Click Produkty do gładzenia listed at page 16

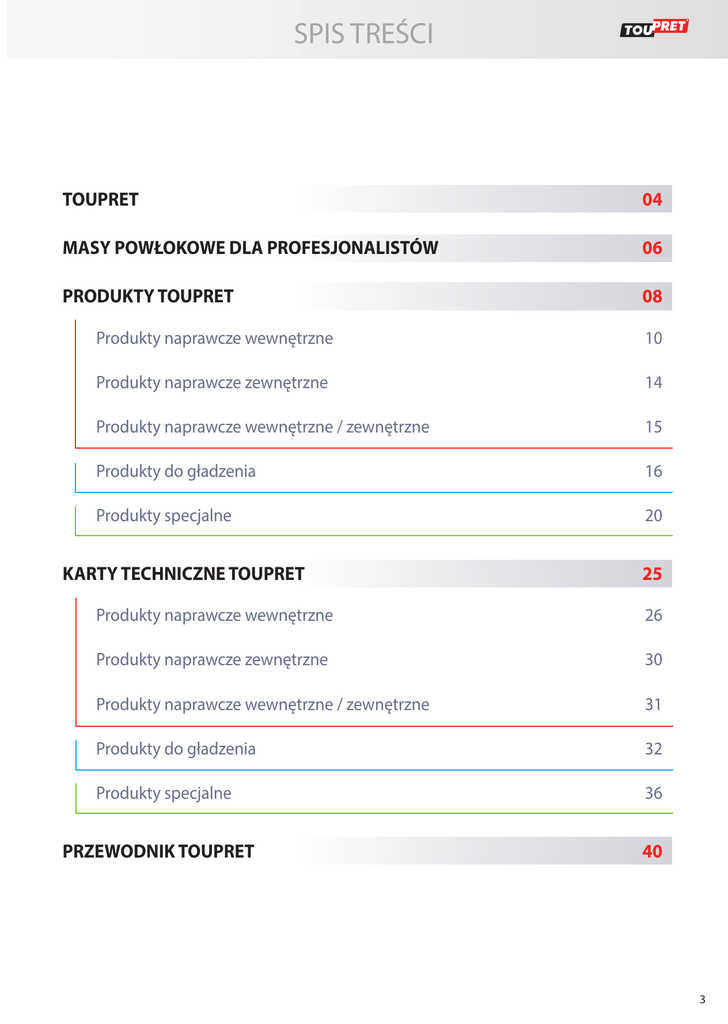pos(175,471)
